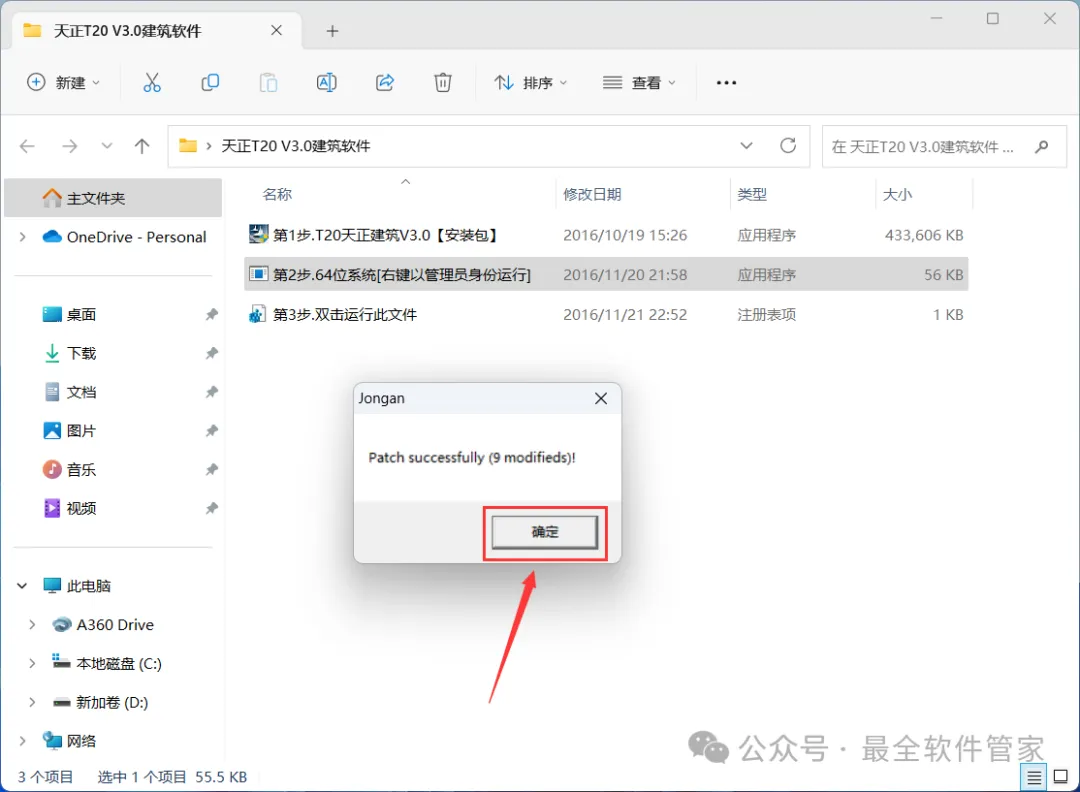Sort by 名称 column header
Viewport: 1080px width, 792px height.
(x=278, y=194)
